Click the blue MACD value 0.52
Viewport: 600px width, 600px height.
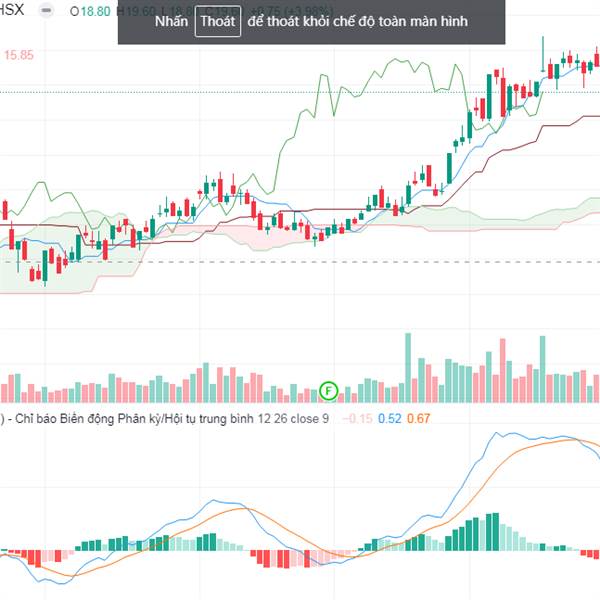[390, 419]
